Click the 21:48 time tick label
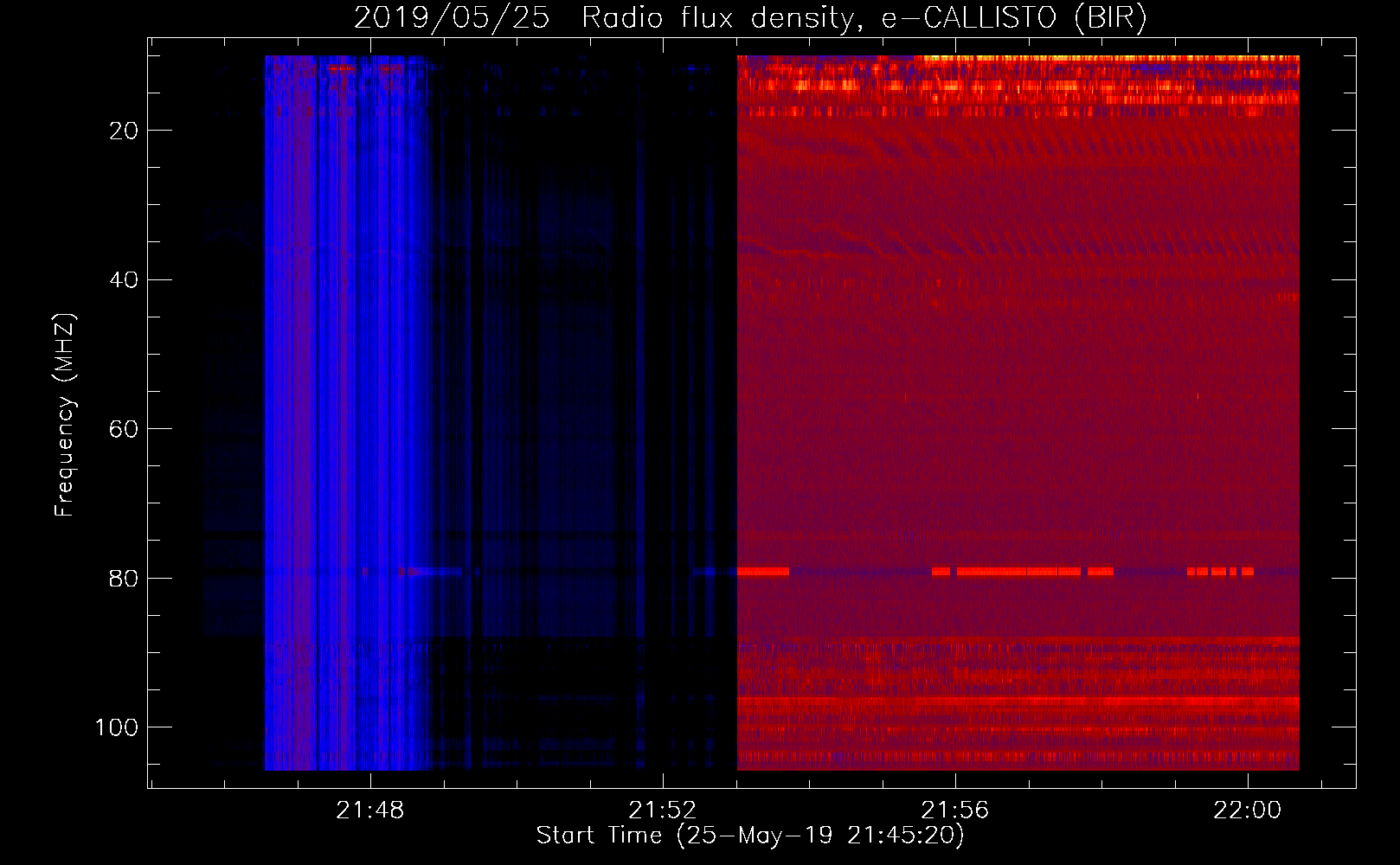The width and height of the screenshot is (1400, 865). pos(370,811)
